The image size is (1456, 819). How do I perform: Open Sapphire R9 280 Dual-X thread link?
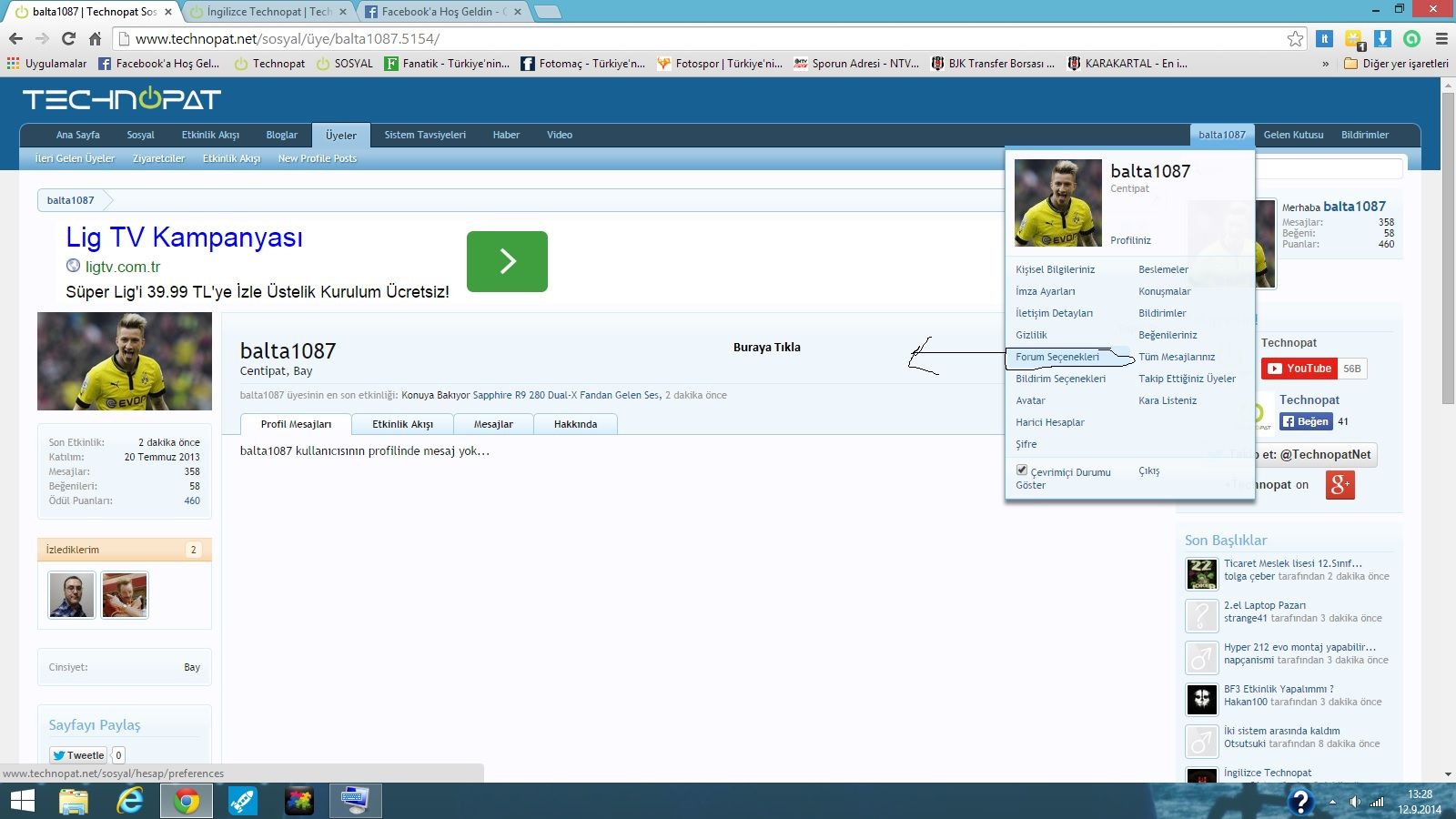(566, 395)
